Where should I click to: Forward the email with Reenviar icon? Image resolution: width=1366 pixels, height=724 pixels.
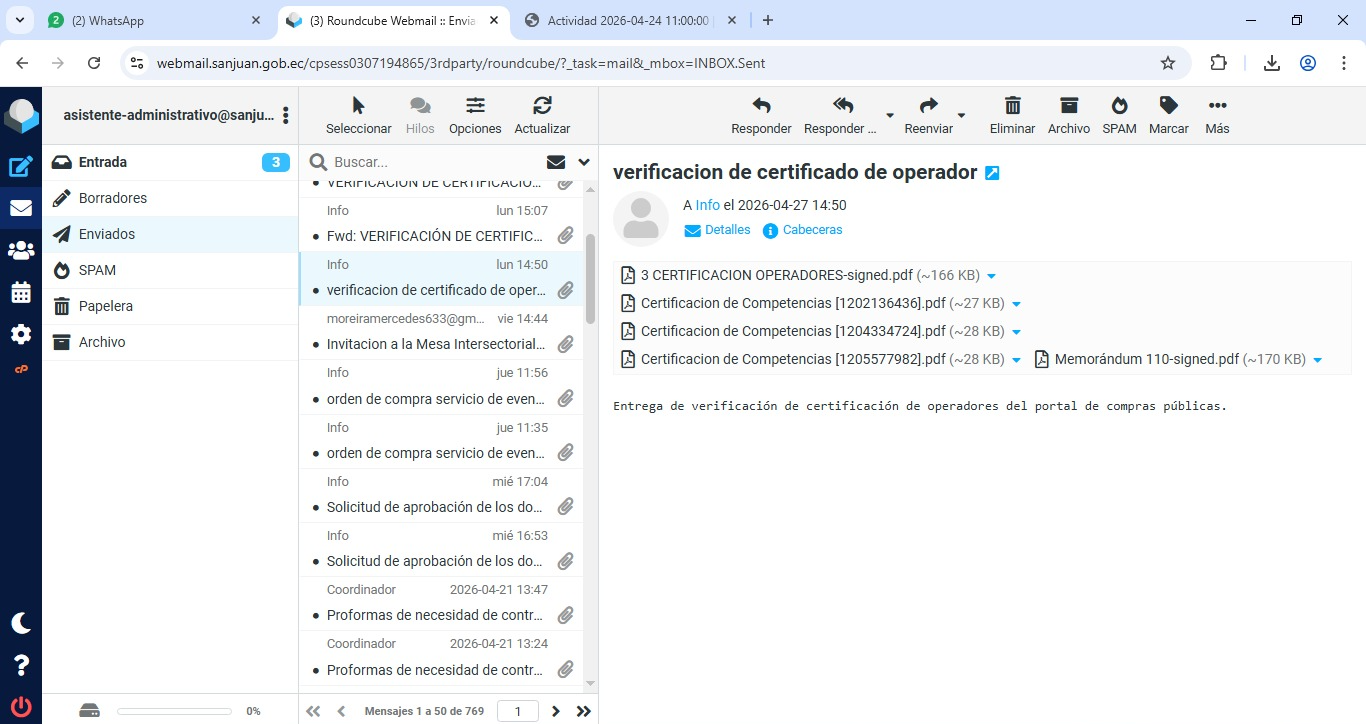(928, 106)
